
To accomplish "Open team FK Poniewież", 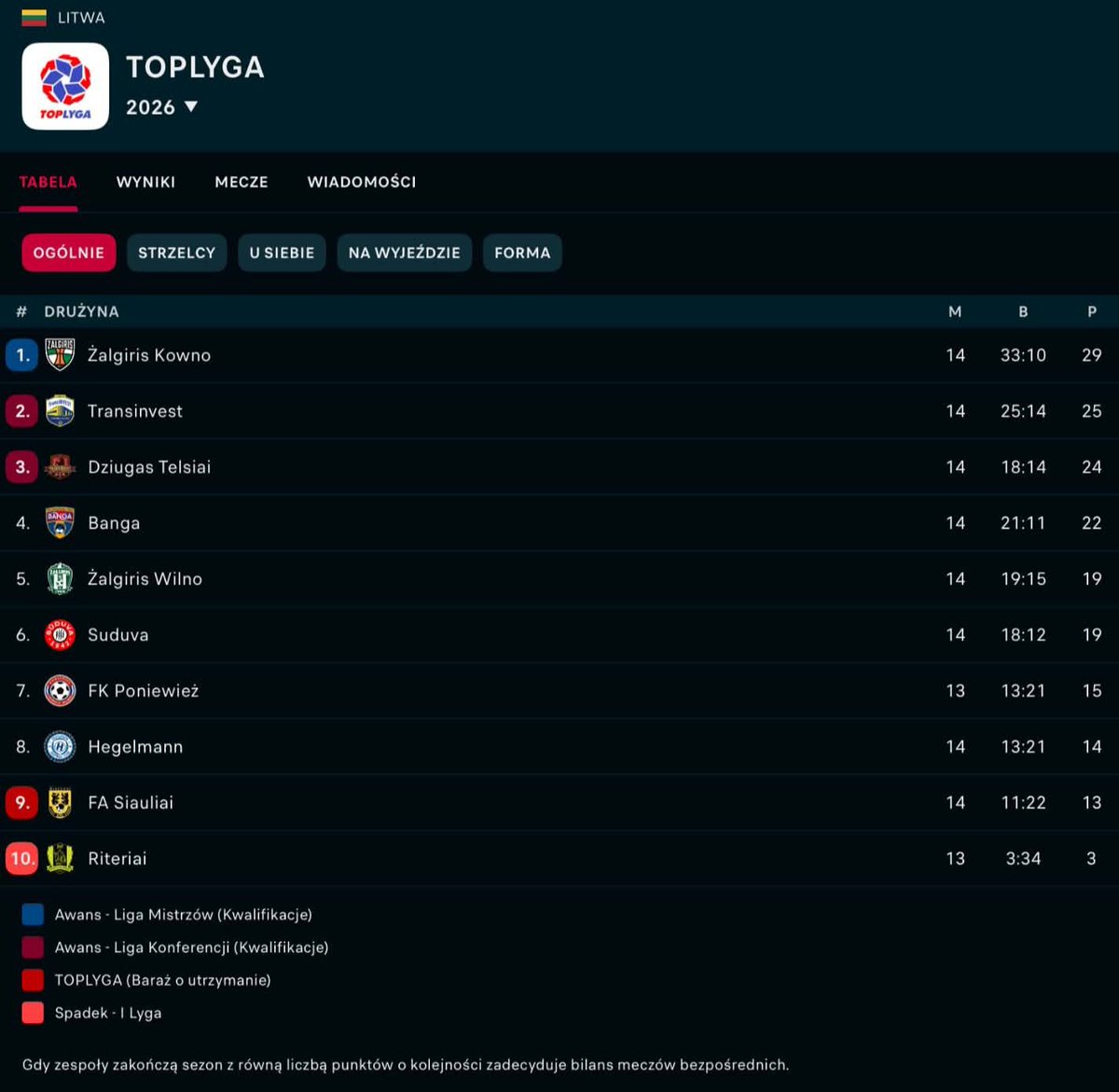I will point(144,691).
